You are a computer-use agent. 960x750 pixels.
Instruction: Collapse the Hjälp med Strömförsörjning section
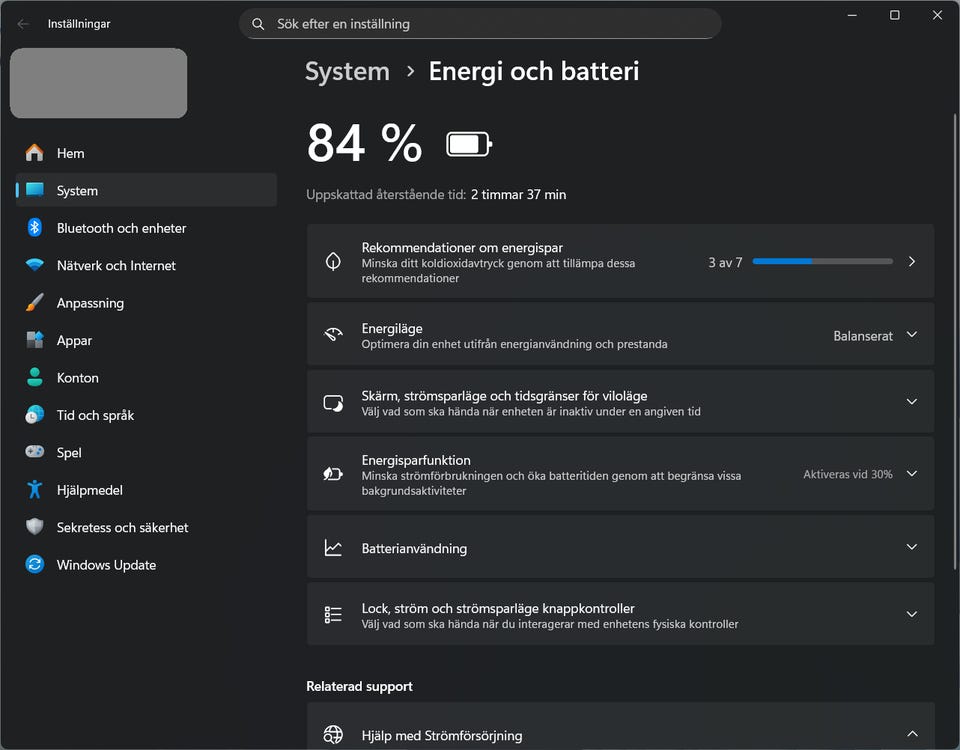pyautogui.click(x=912, y=733)
